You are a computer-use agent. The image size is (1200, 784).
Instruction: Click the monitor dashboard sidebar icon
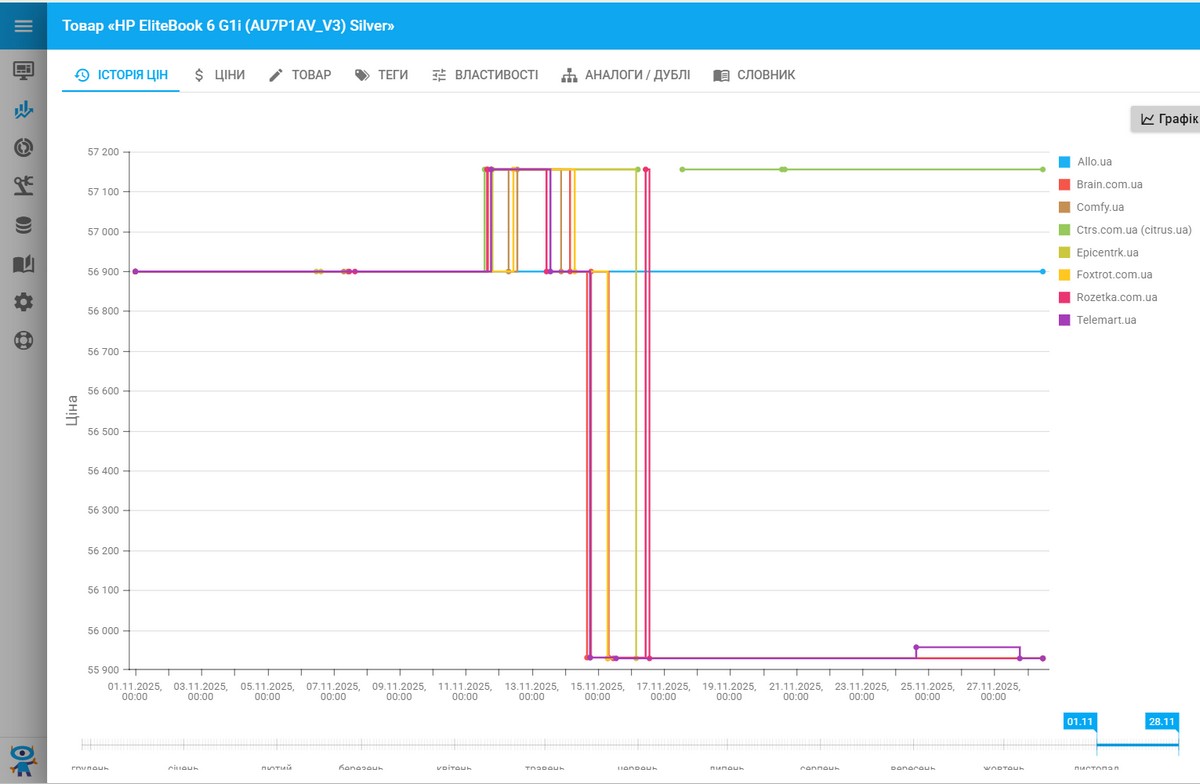tap(23, 71)
